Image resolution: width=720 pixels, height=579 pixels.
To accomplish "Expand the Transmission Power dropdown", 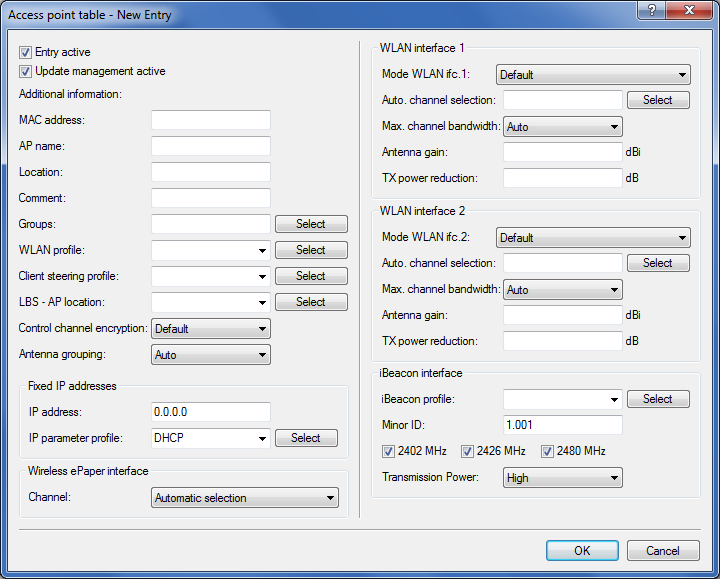I will point(563,478).
